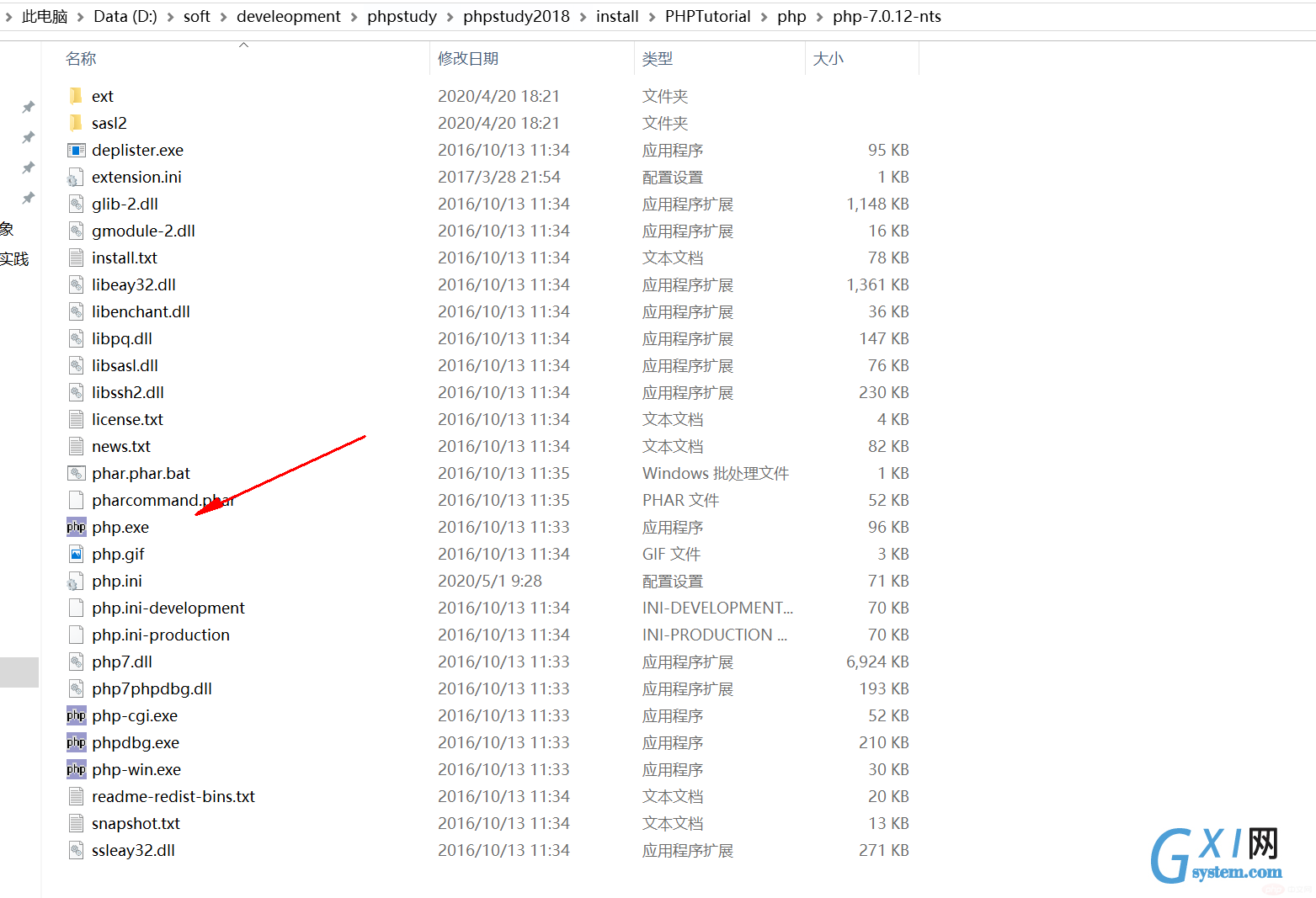The image size is (1316, 898).
Task: Click the 2020/5/1 9:28 date of php.ini
Action: (x=490, y=581)
